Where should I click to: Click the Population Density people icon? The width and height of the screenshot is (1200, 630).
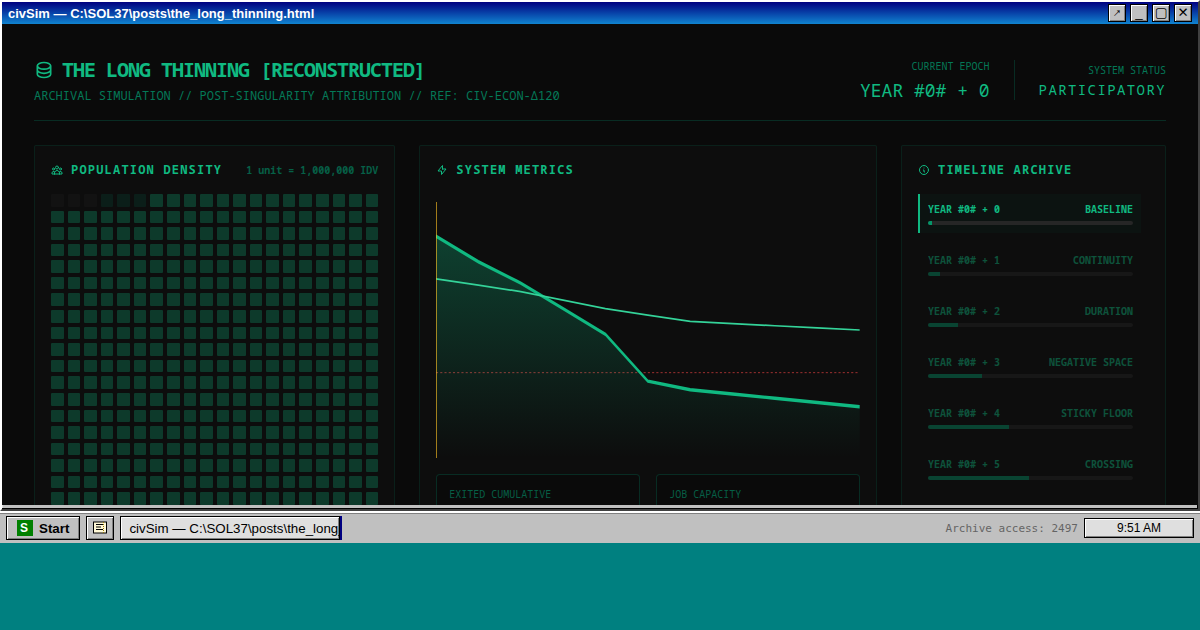[57, 171]
